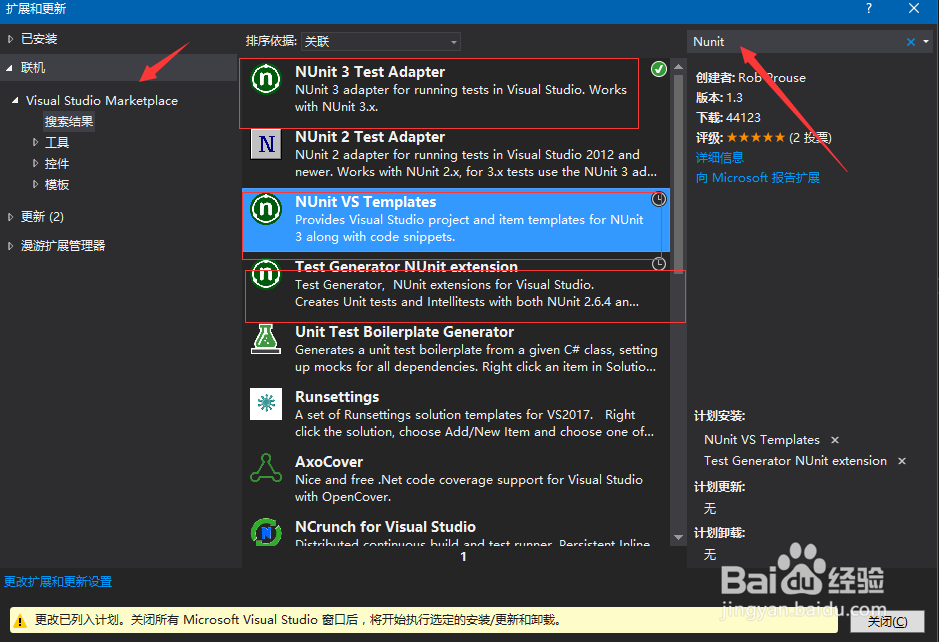The width and height of the screenshot is (939, 642).
Task: Open 向 Microsoft 报告扩展 link
Action: 758,178
